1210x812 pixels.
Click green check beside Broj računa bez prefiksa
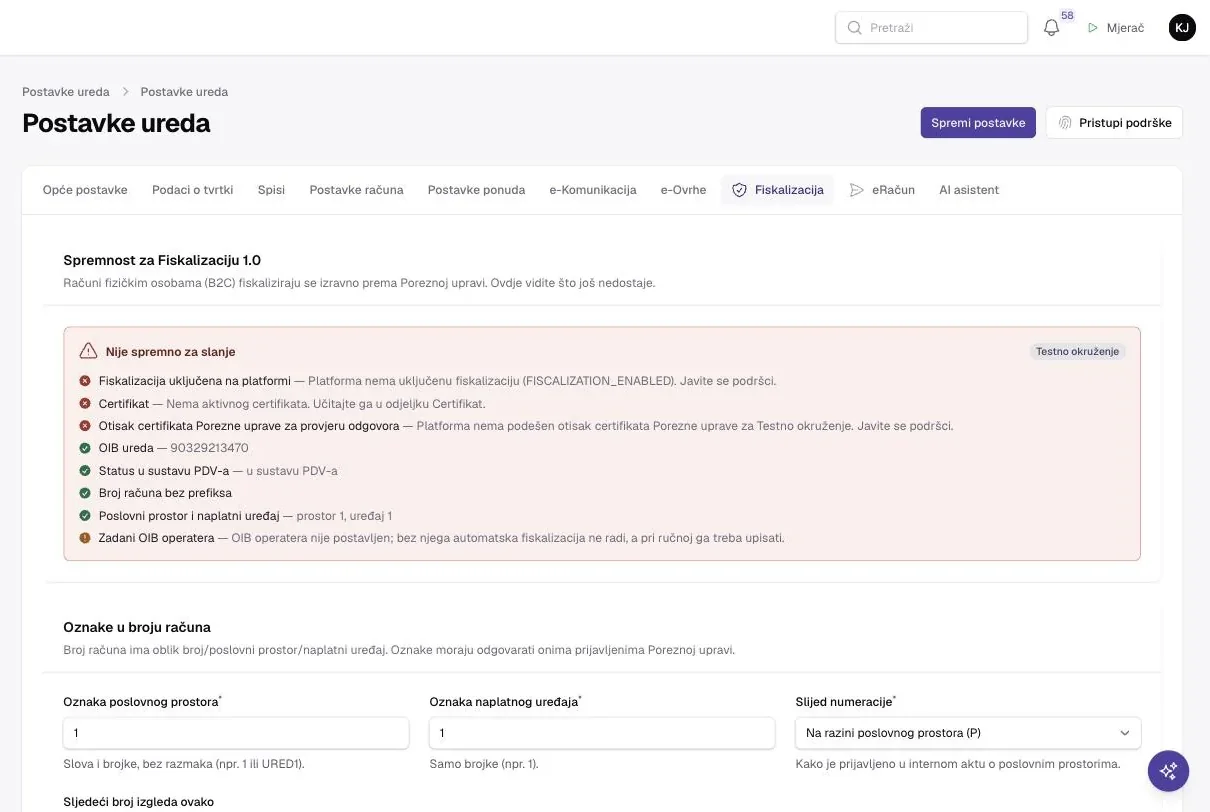(x=85, y=493)
